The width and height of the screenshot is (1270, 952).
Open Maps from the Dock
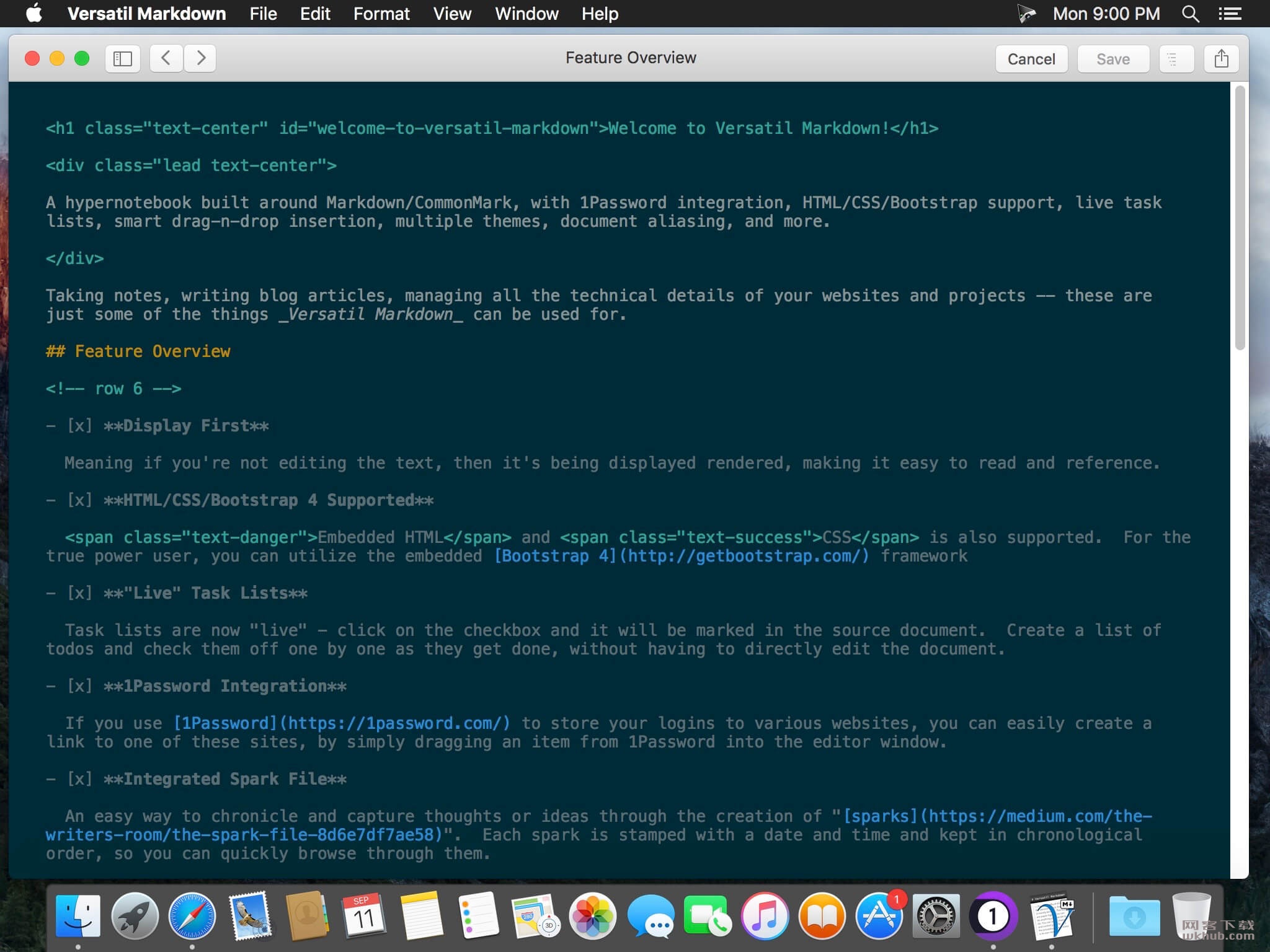click(x=536, y=916)
